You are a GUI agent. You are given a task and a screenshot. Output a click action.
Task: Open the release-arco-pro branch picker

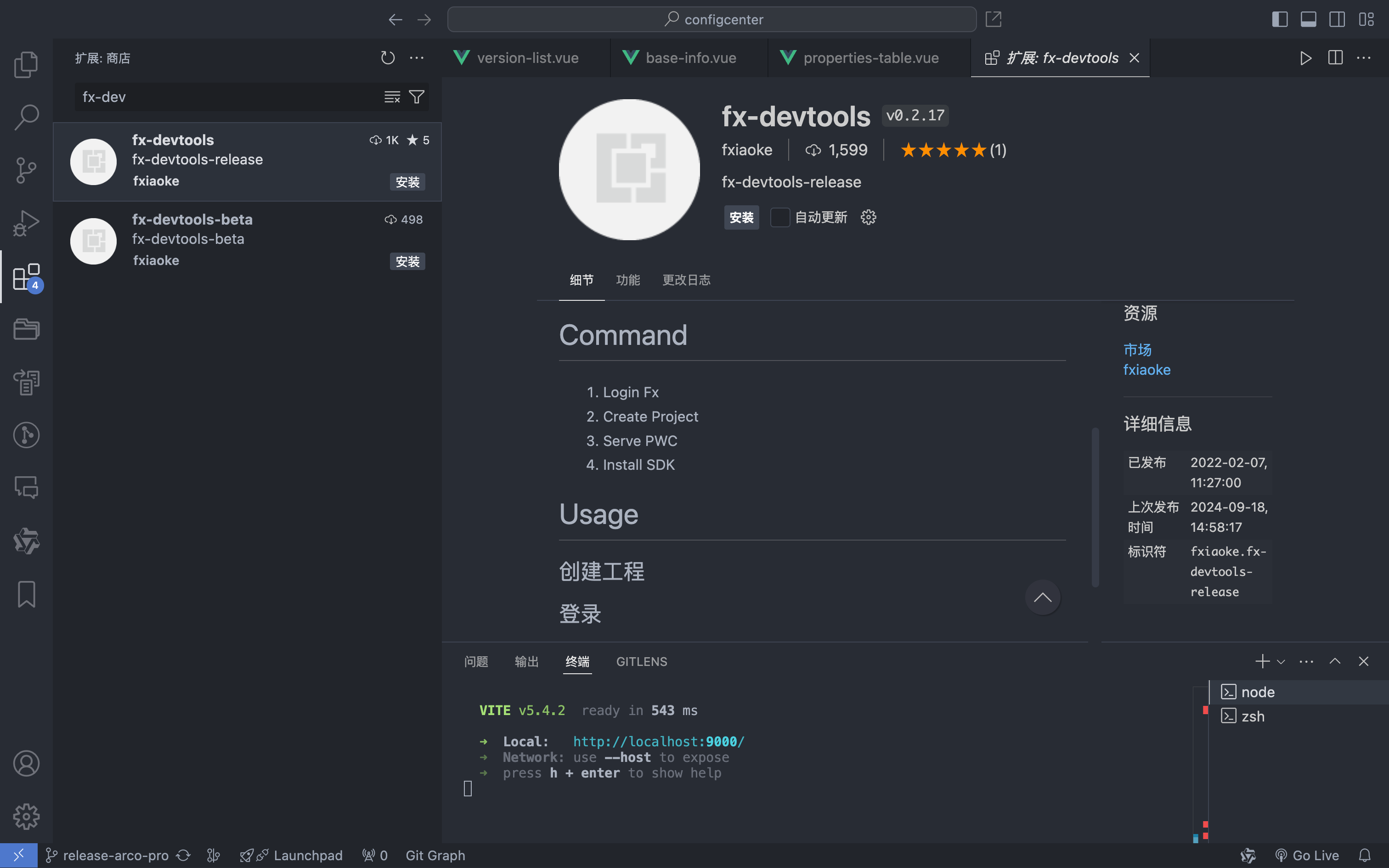tap(107, 855)
